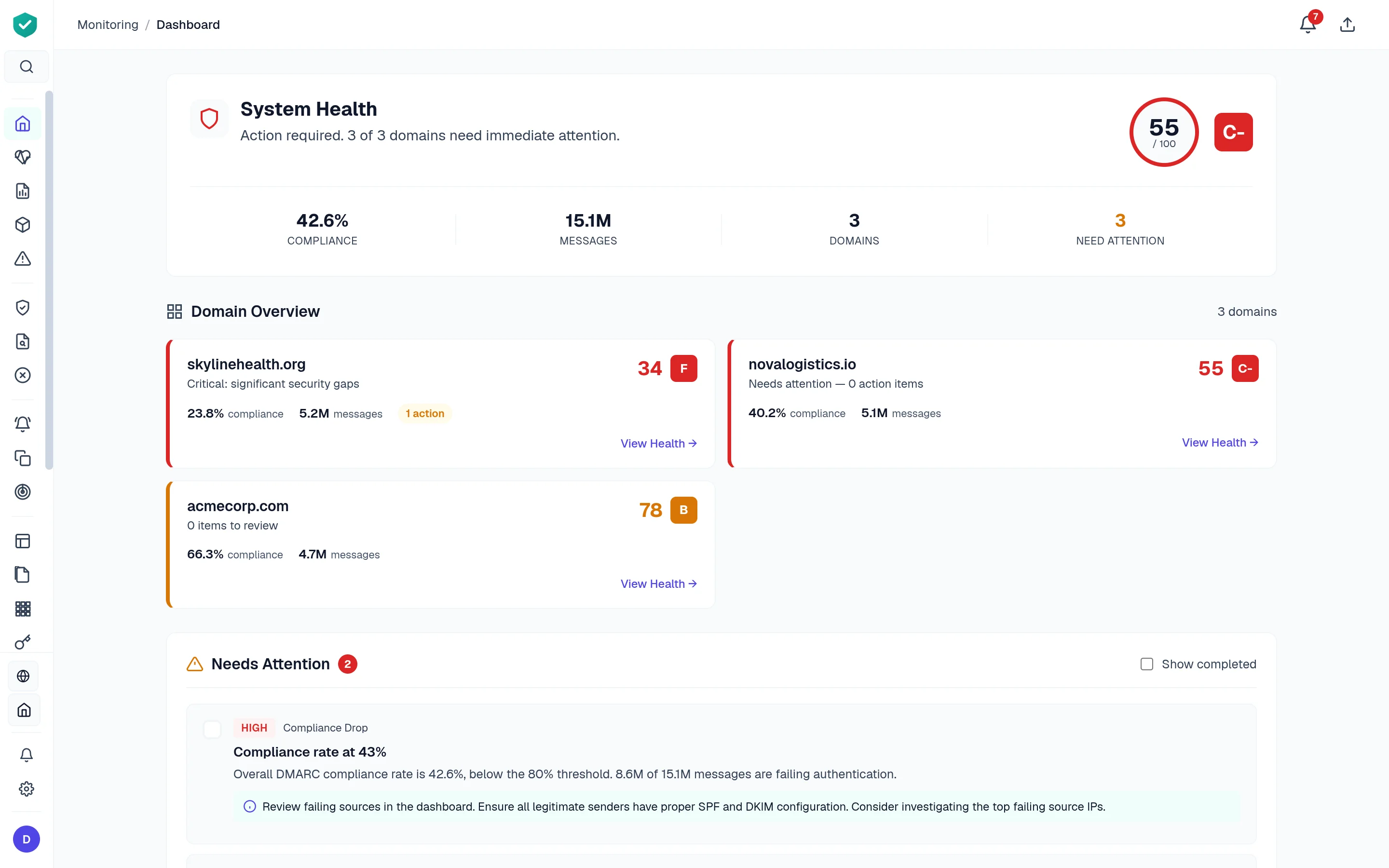Viewport: 1389px width, 868px height.
Task: Enable the Show completed checkbox
Action: tap(1147, 664)
